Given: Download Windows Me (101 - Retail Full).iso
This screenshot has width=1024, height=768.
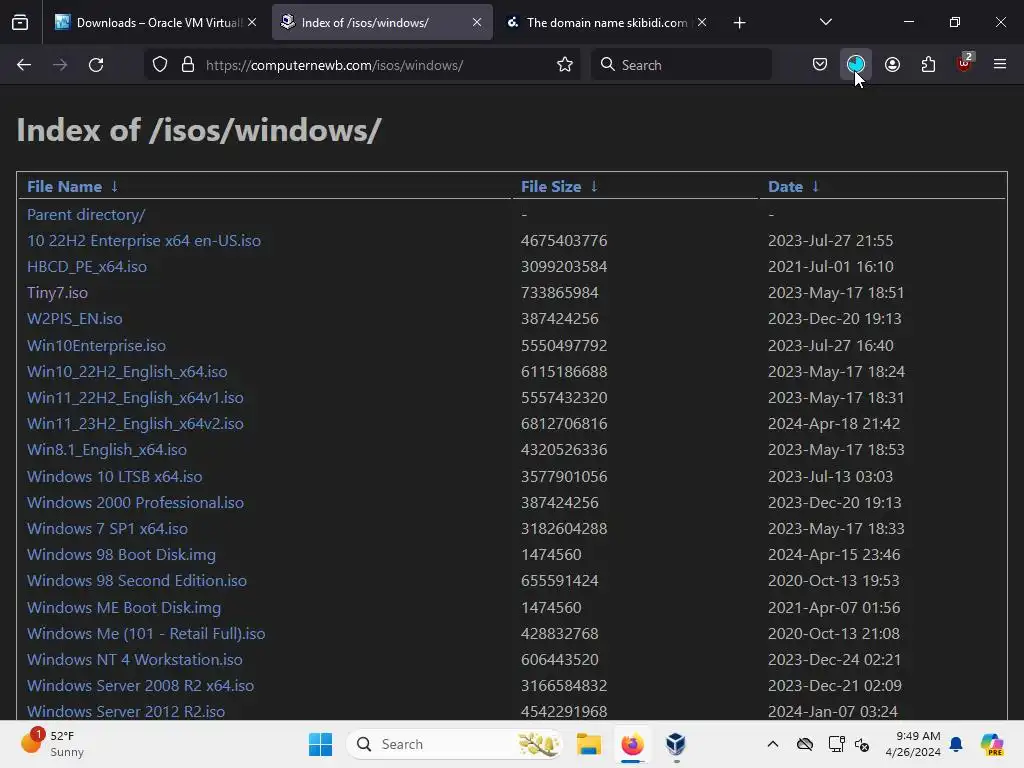Looking at the screenshot, I should (x=146, y=633).
